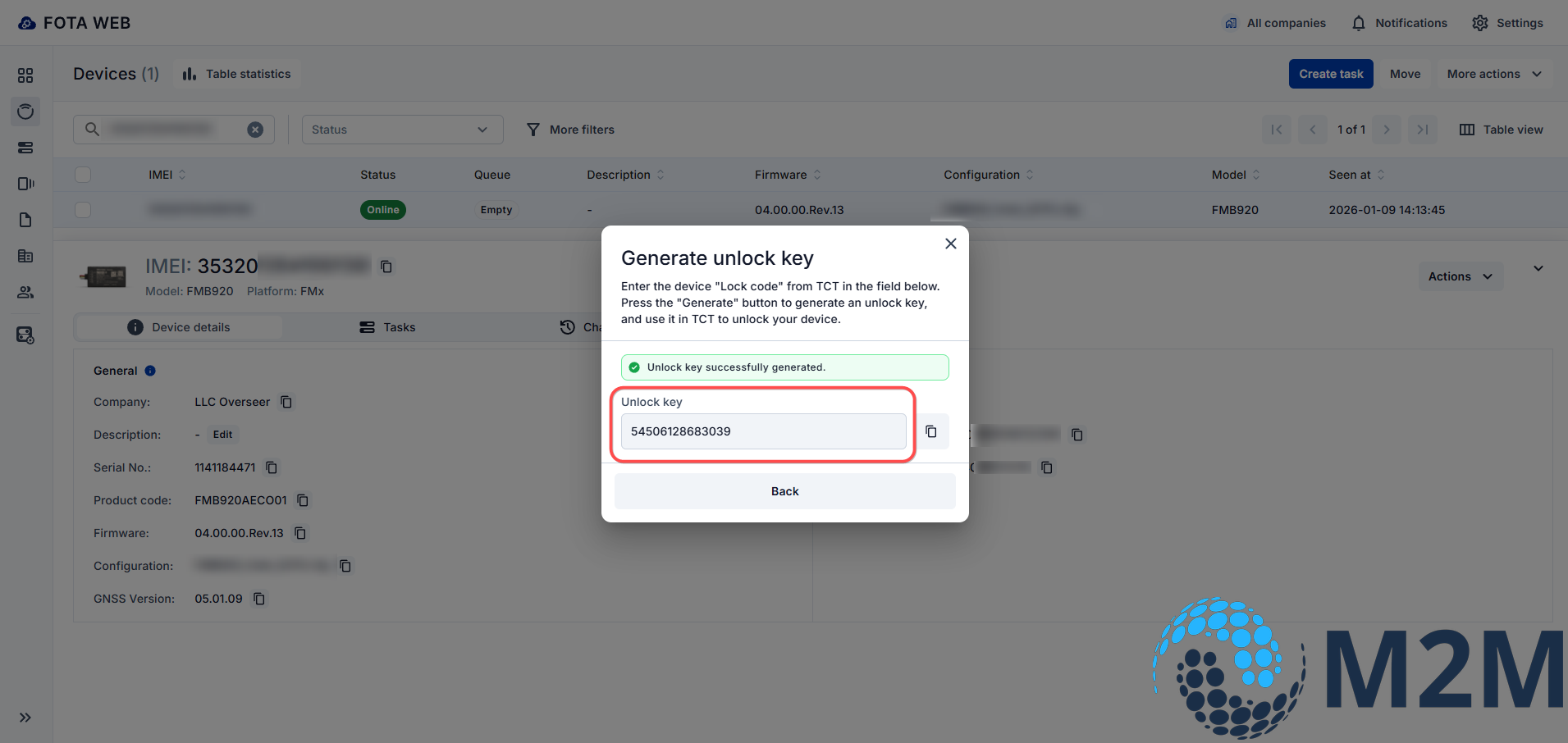This screenshot has width=1568, height=743.
Task: Expand the More actions dropdown
Action: tap(1493, 74)
